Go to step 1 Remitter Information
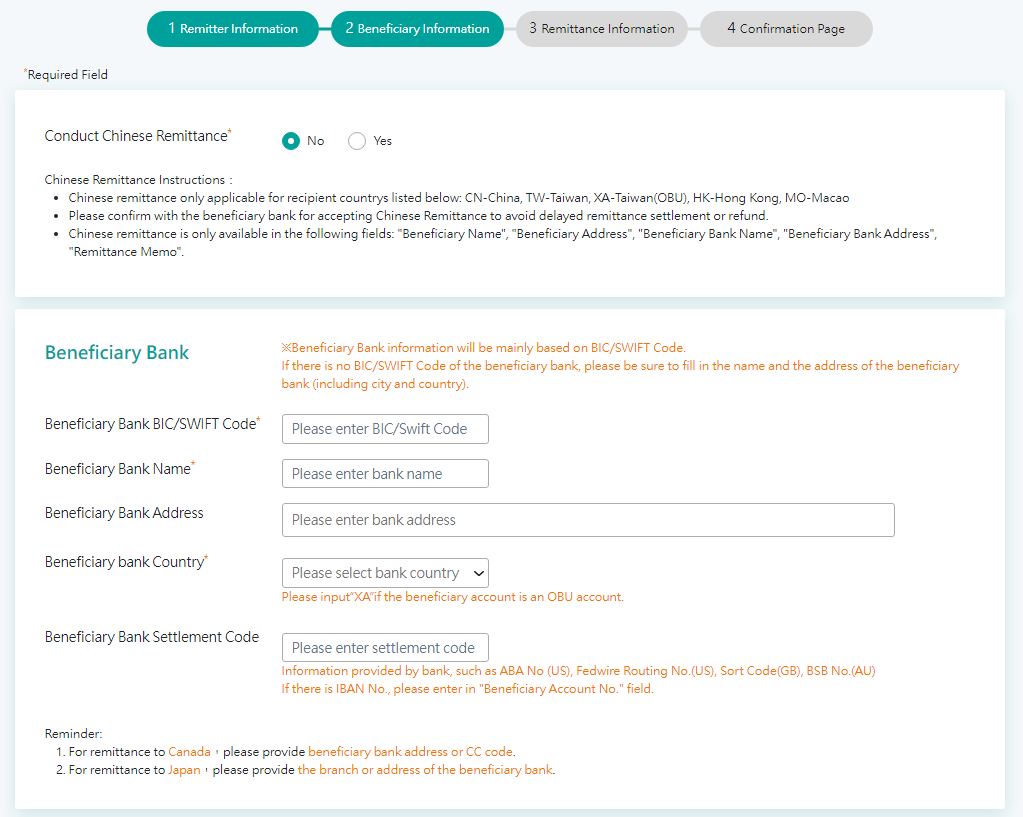The width and height of the screenshot is (1023, 817). click(x=232, y=29)
